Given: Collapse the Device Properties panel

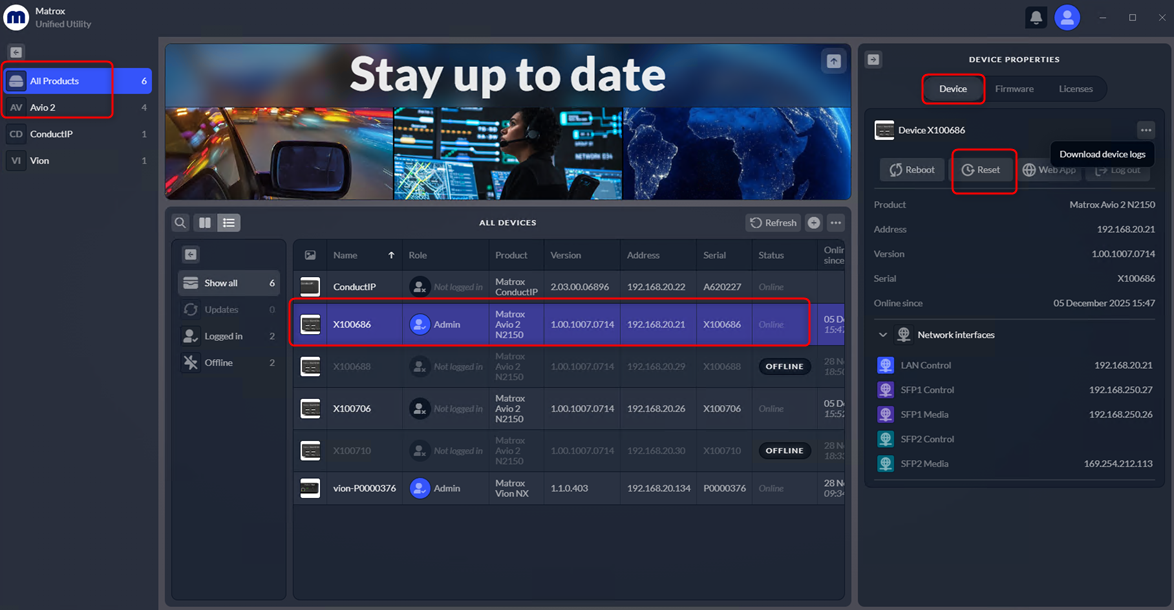Looking at the screenshot, I should point(873,59).
